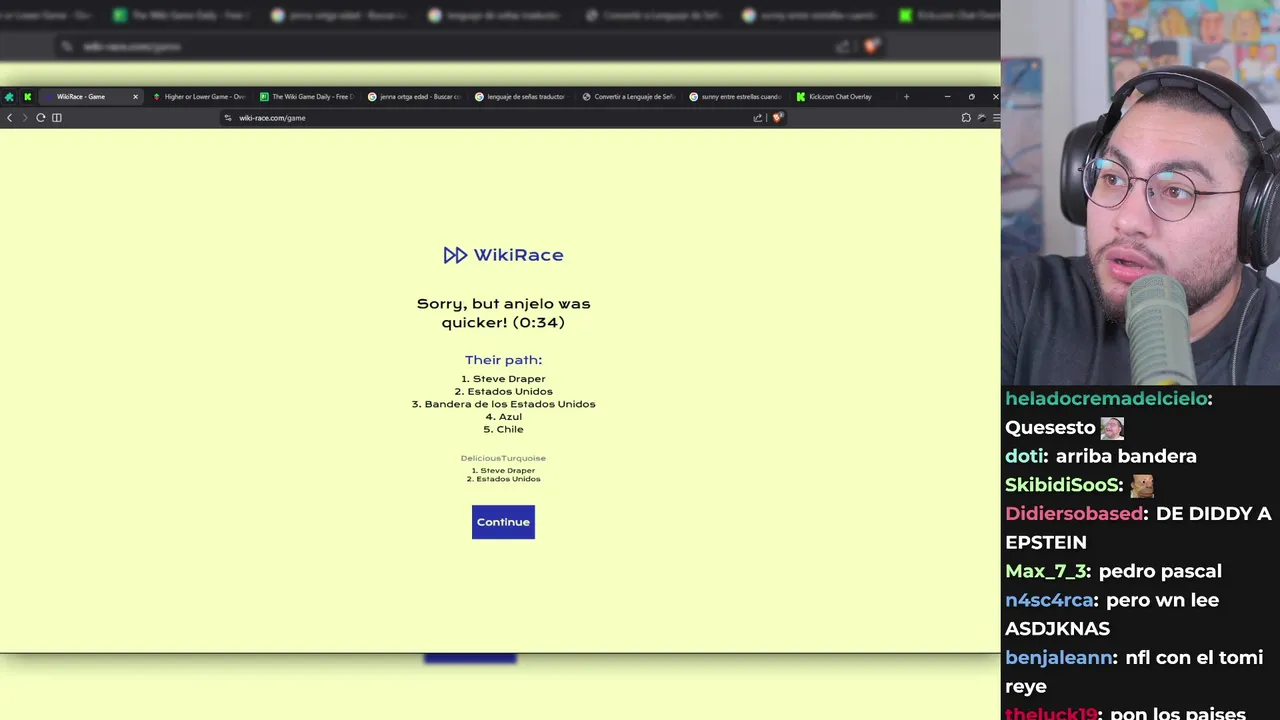Image resolution: width=1280 pixels, height=720 pixels.
Task: Click the DeliciousTurquoise player name
Action: (x=503, y=458)
